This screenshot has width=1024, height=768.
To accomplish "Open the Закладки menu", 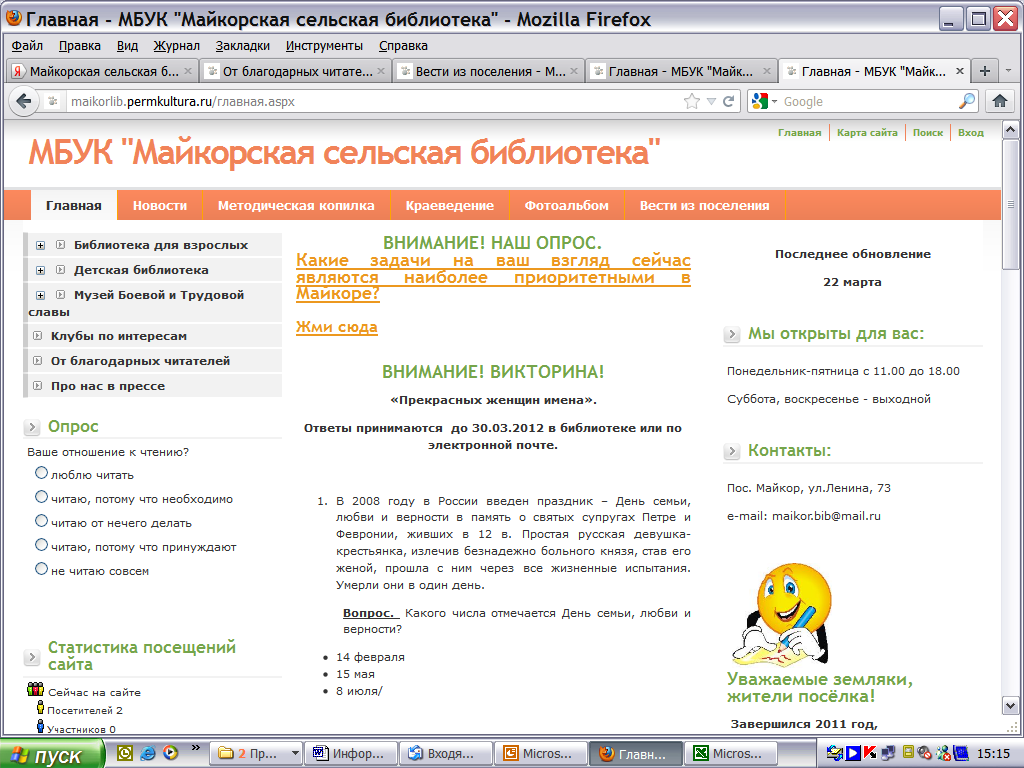I will click(x=242, y=46).
